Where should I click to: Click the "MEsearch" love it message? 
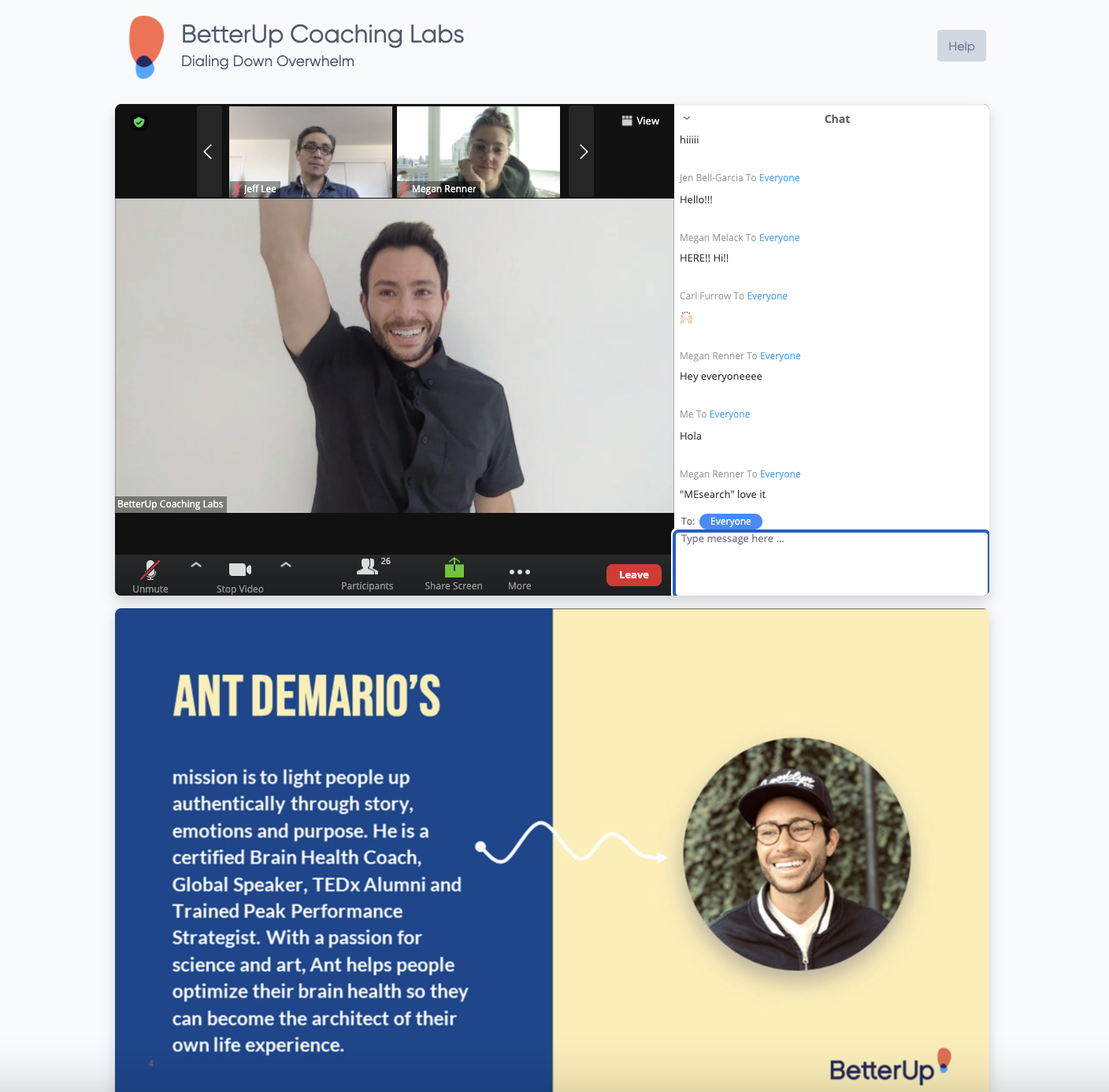coord(722,495)
